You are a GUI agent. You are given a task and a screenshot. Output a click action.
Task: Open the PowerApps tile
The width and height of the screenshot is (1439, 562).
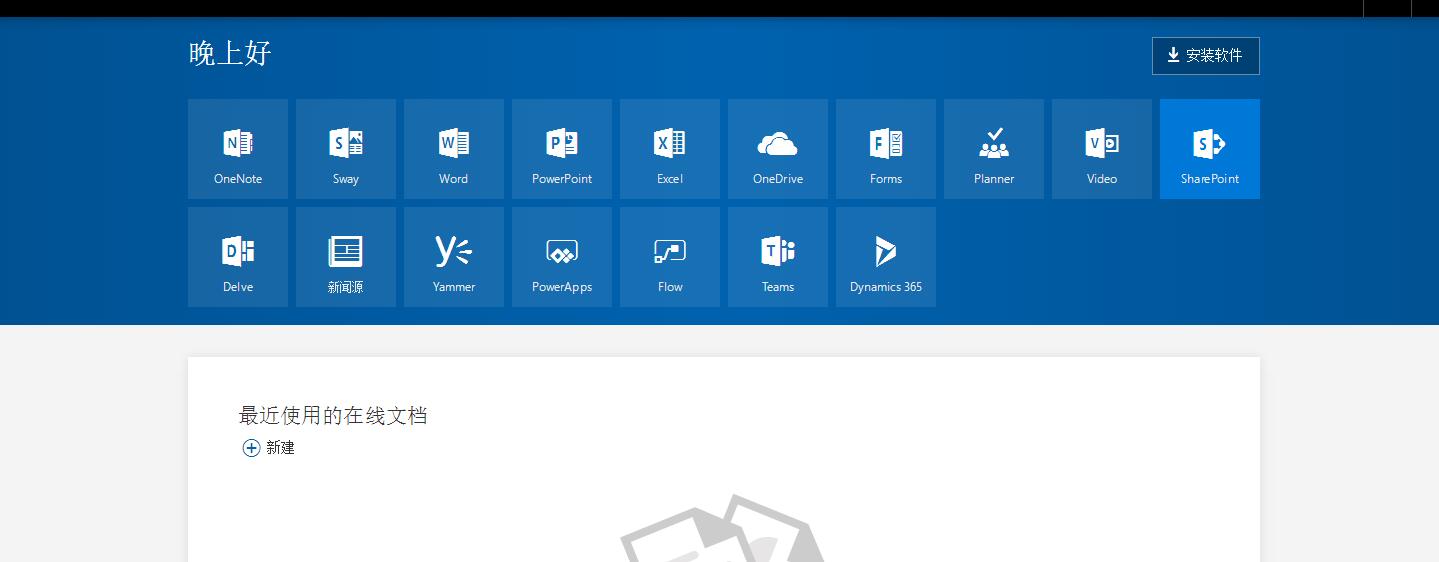point(562,257)
